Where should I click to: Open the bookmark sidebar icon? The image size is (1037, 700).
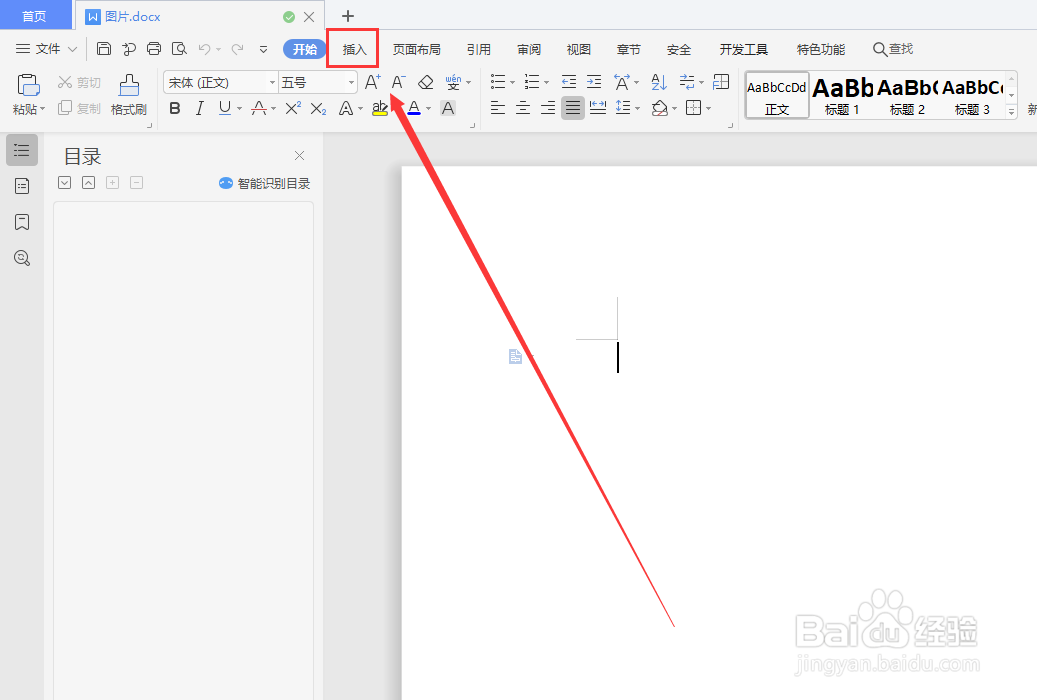coord(22,222)
